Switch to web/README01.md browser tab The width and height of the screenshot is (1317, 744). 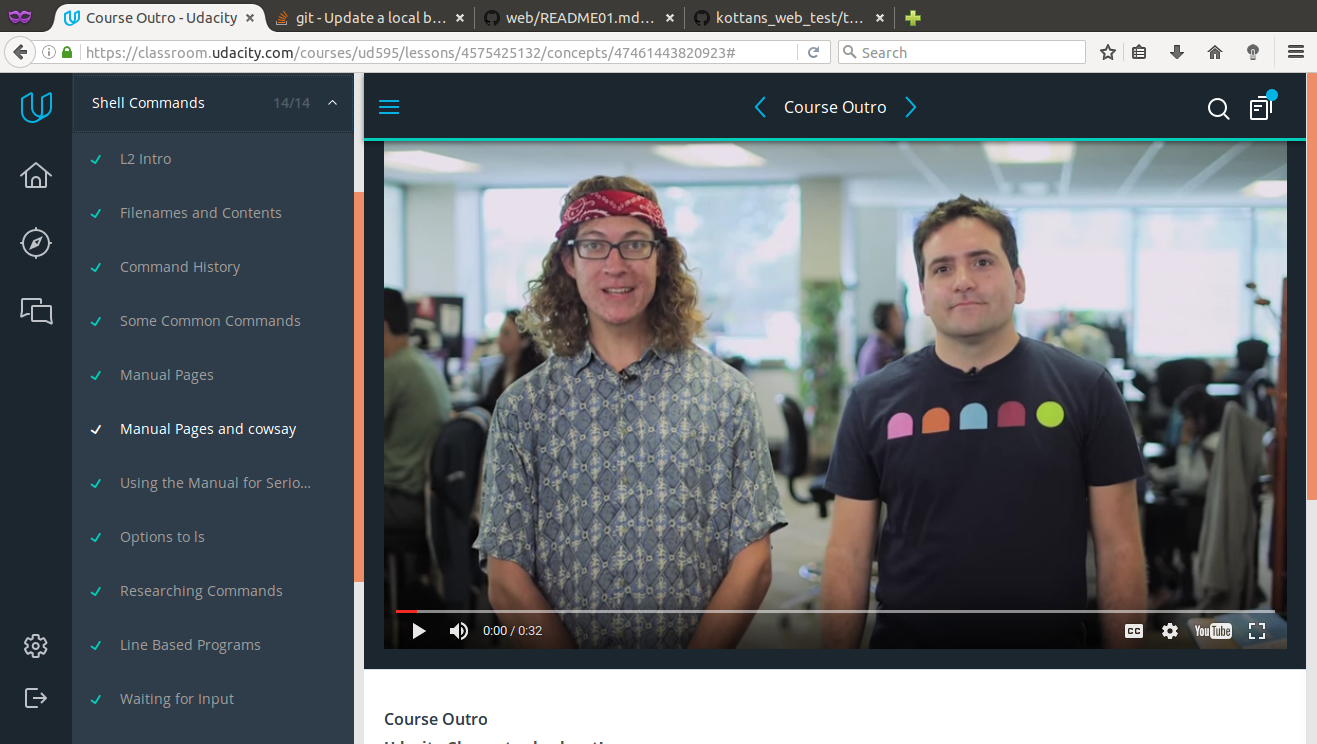click(x=580, y=18)
